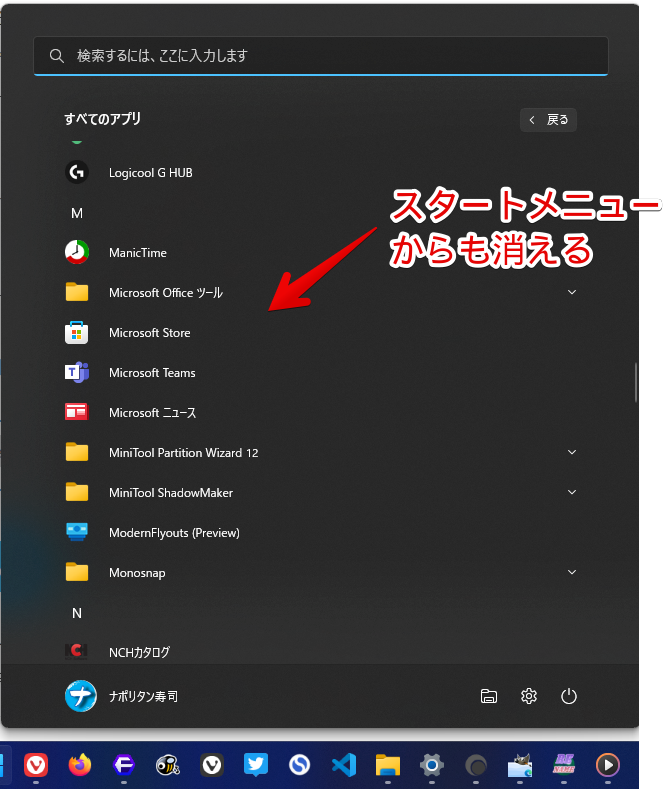Screen dimensions: 669x789
Task: Click the Monosnap folder icon
Action: [77, 572]
